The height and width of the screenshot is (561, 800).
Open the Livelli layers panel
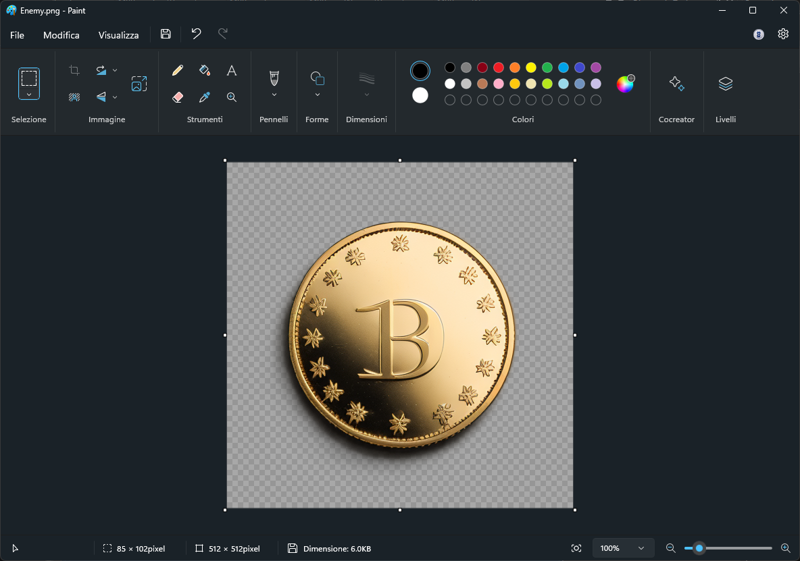pos(726,83)
